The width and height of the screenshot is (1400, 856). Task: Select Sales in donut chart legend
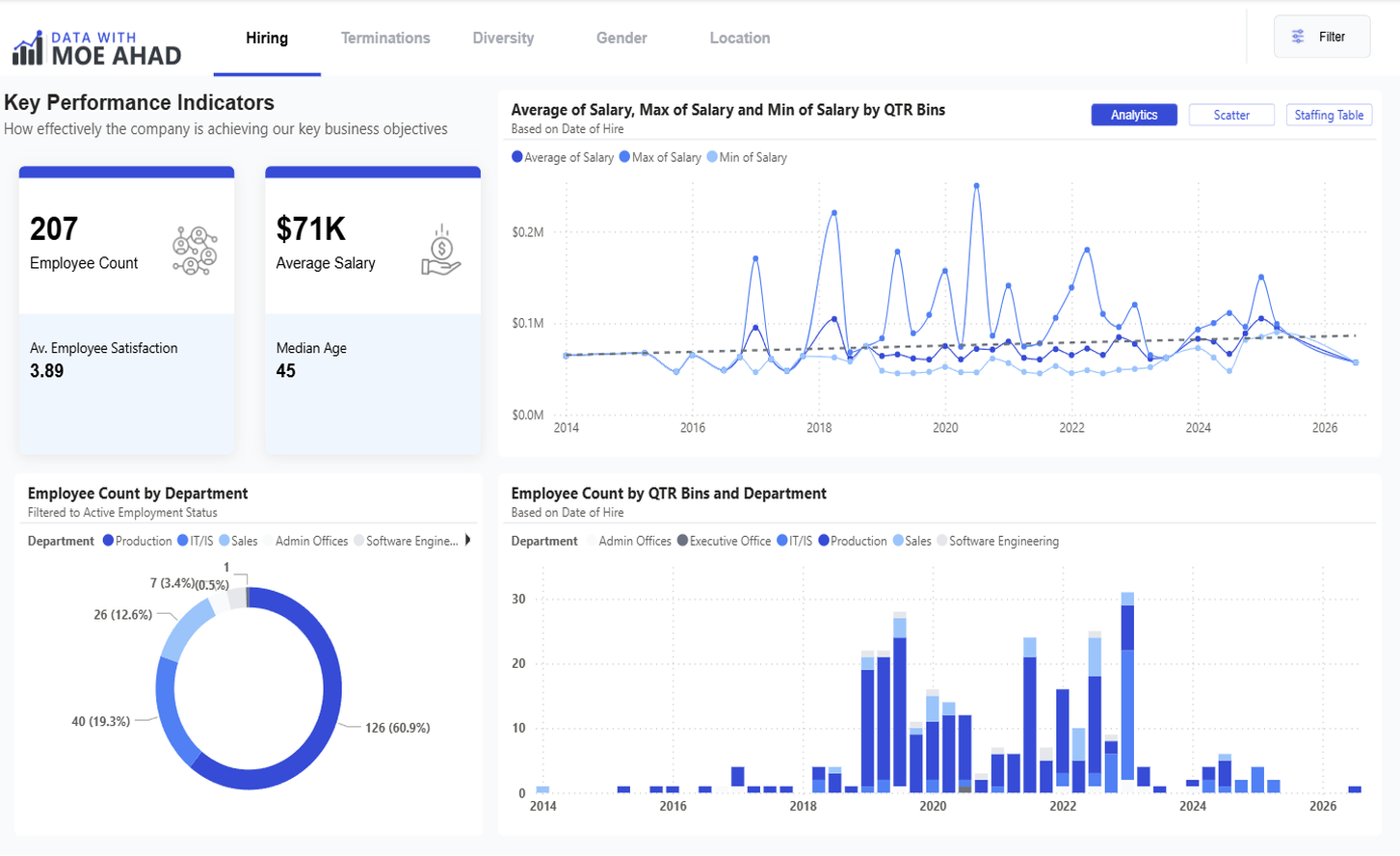click(x=239, y=541)
